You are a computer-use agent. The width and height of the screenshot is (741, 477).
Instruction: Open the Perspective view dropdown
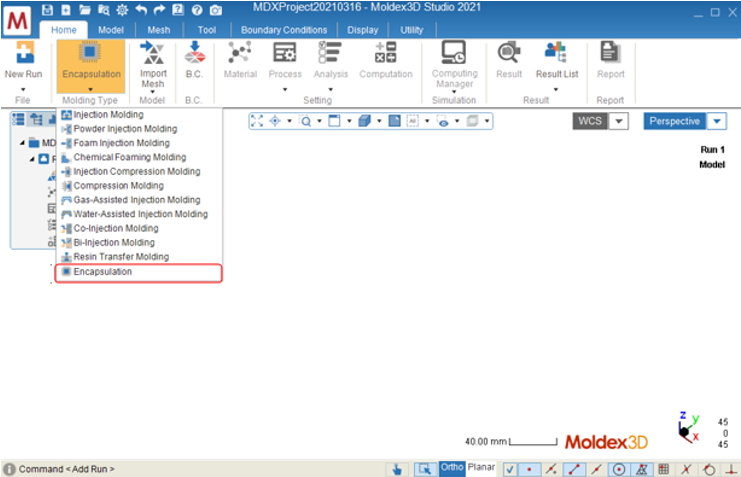[x=716, y=121]
